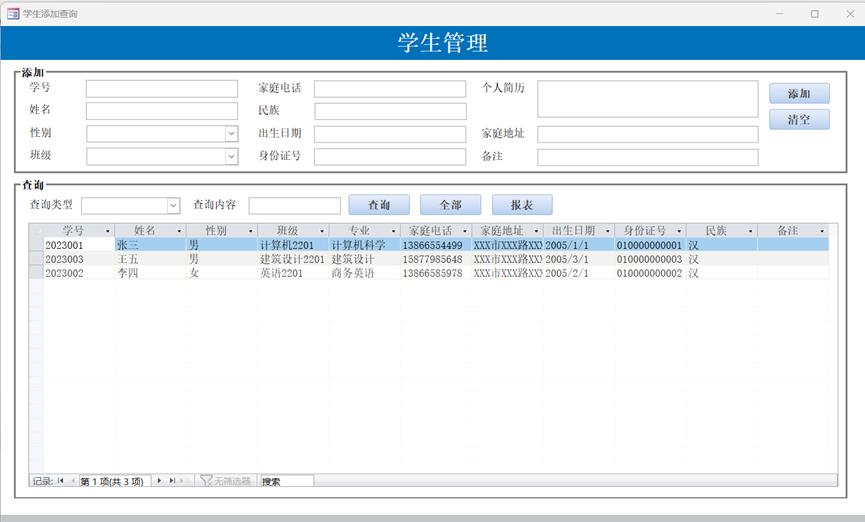The width and height of the screenshot is (865, 522).
Task: Select cell 王五 in the table
Action: [151, 259]
